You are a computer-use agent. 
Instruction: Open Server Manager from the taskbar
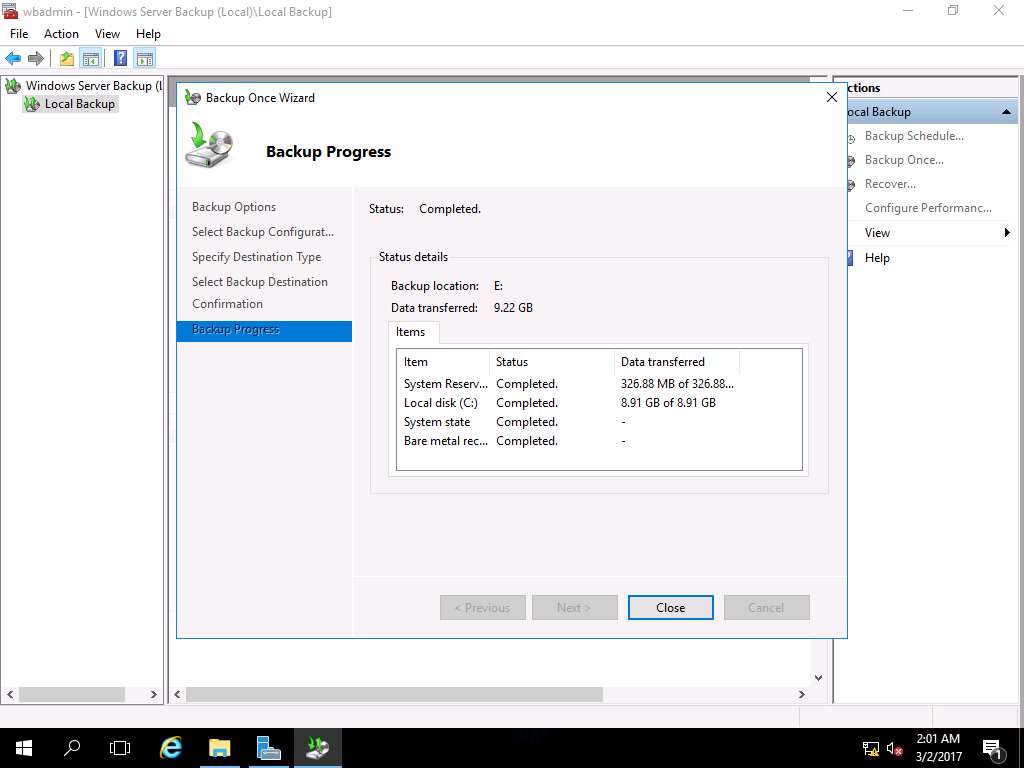point(269,748)
